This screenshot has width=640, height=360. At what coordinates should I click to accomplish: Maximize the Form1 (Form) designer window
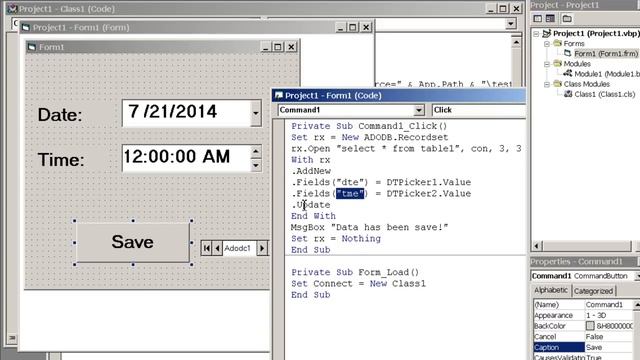353,27
